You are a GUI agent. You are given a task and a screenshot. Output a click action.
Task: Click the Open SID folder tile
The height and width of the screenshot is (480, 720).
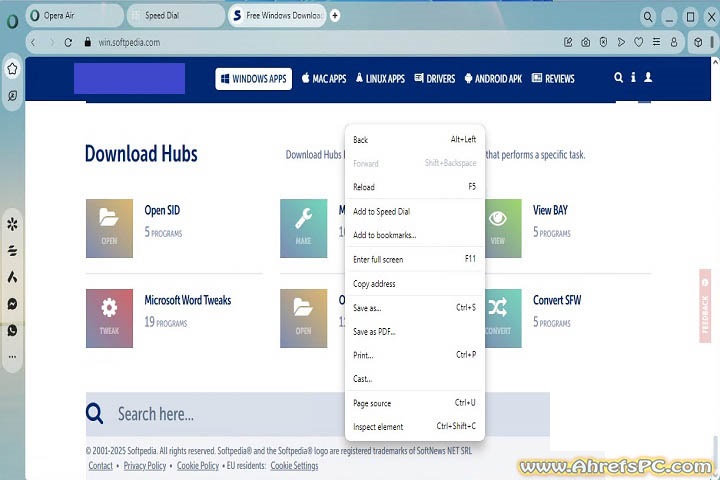click(x=109, y=228)
